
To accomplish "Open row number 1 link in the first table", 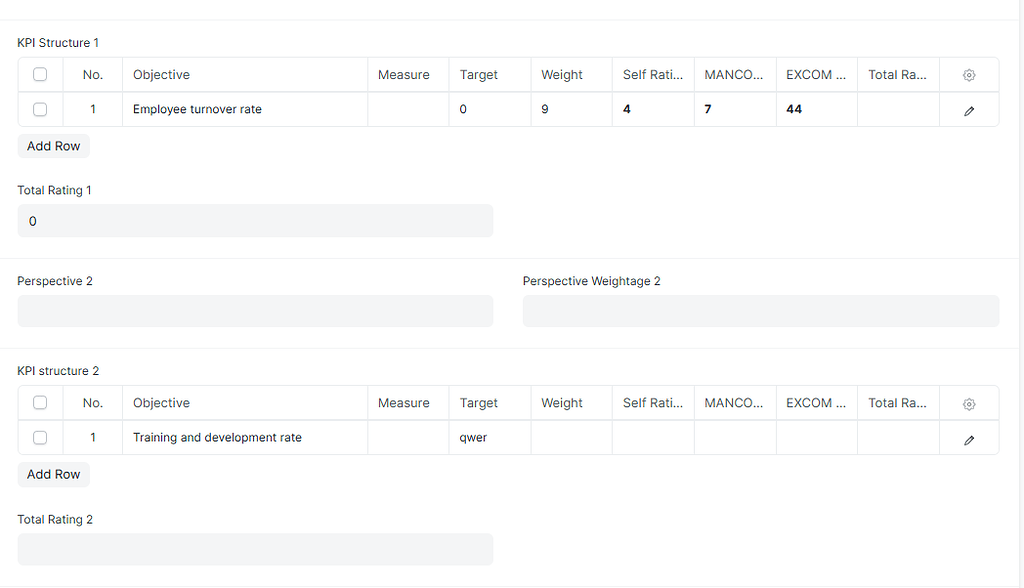I will (x=93, y=109).
